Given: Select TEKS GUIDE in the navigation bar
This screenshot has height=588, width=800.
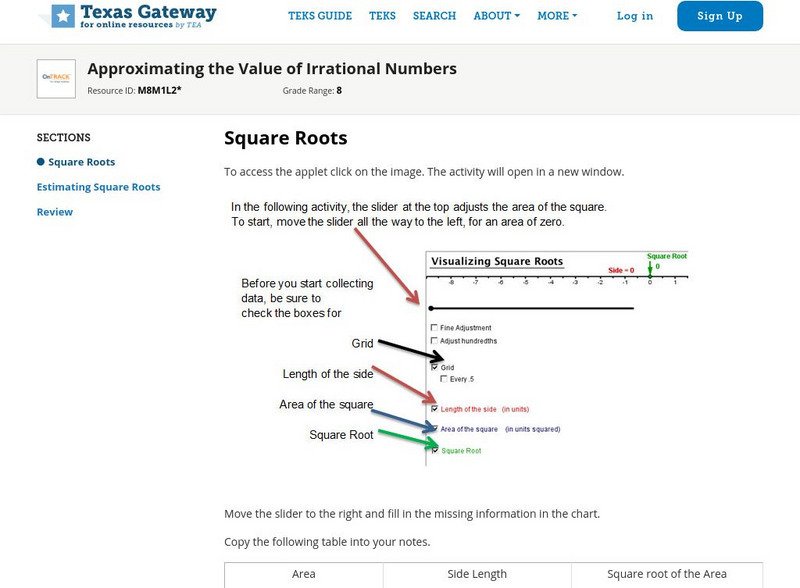Looking at the screenshot, I should click(322, 16).
